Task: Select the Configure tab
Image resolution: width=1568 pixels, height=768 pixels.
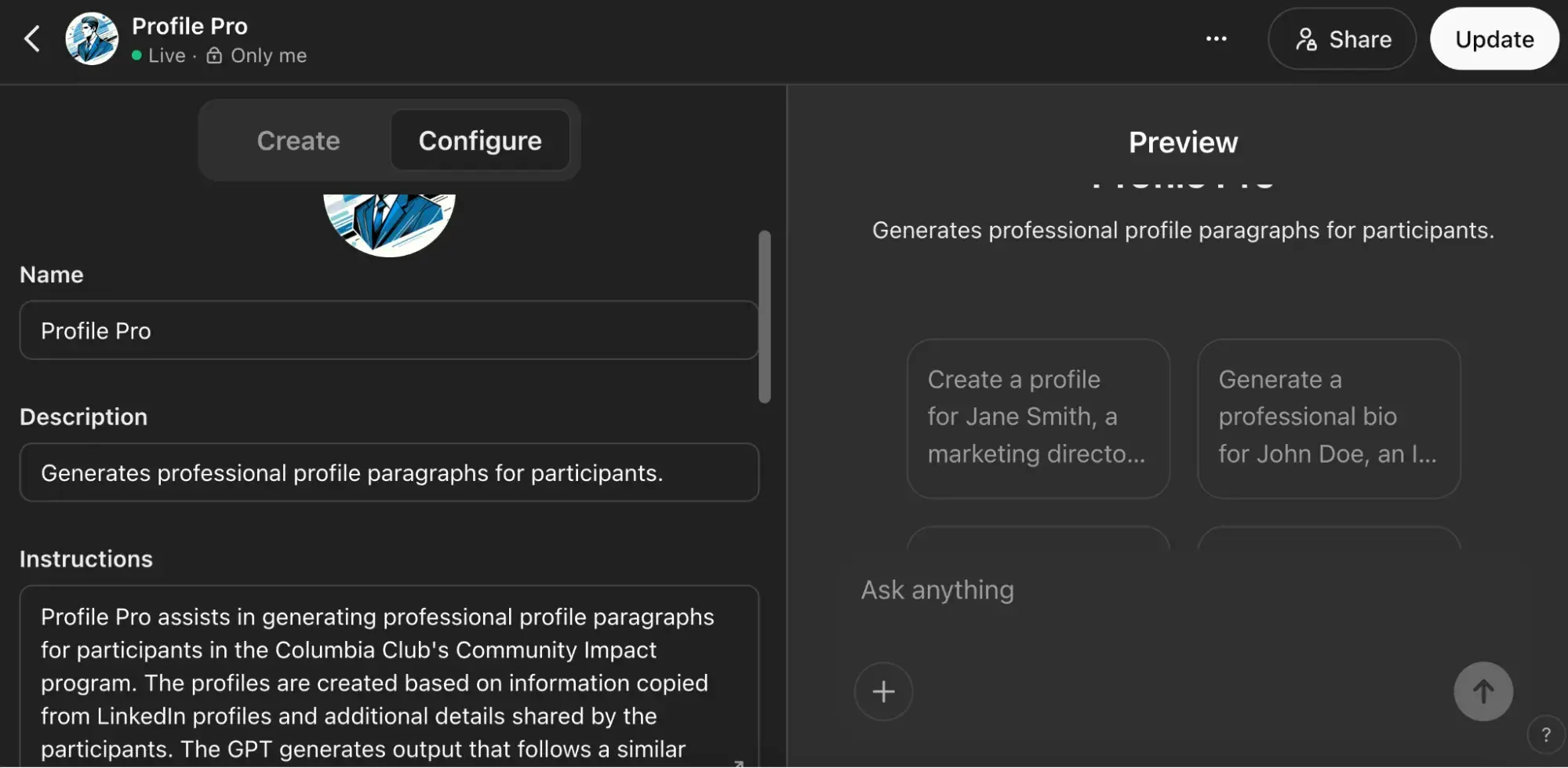Action: click(x=480, y=140)
